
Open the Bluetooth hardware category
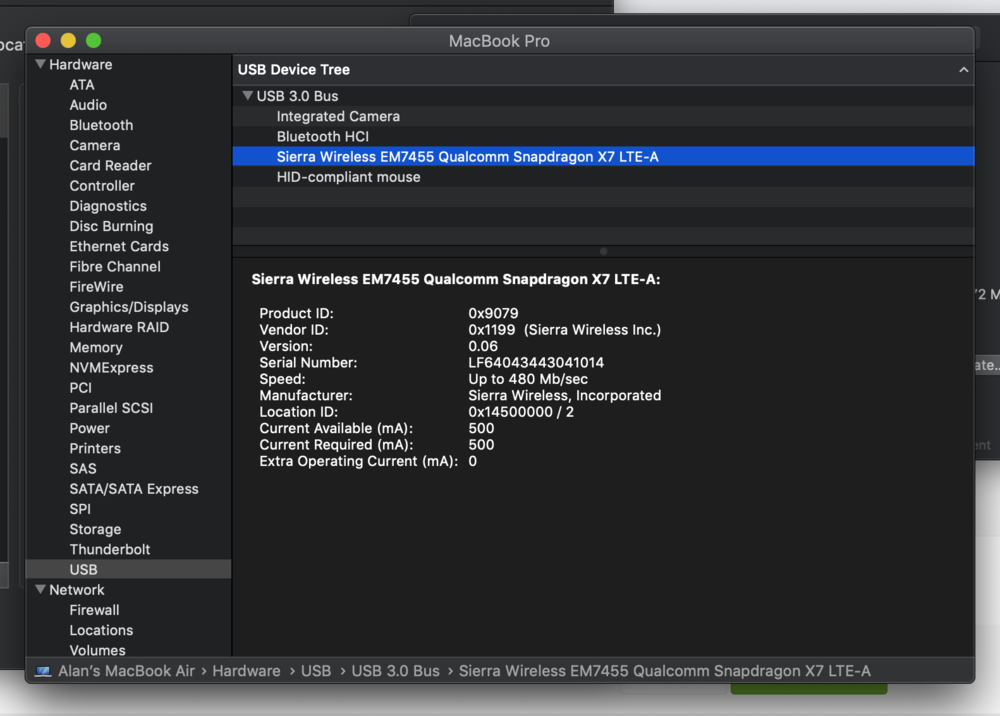101,125
